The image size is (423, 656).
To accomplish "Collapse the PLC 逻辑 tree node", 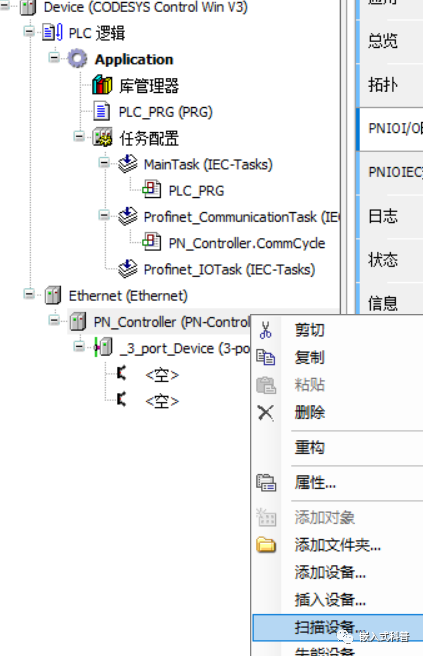I will (29, 31).
